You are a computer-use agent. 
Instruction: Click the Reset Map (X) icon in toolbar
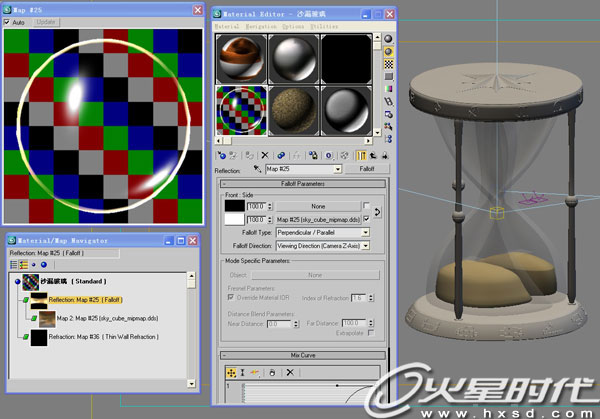(264, 155)
